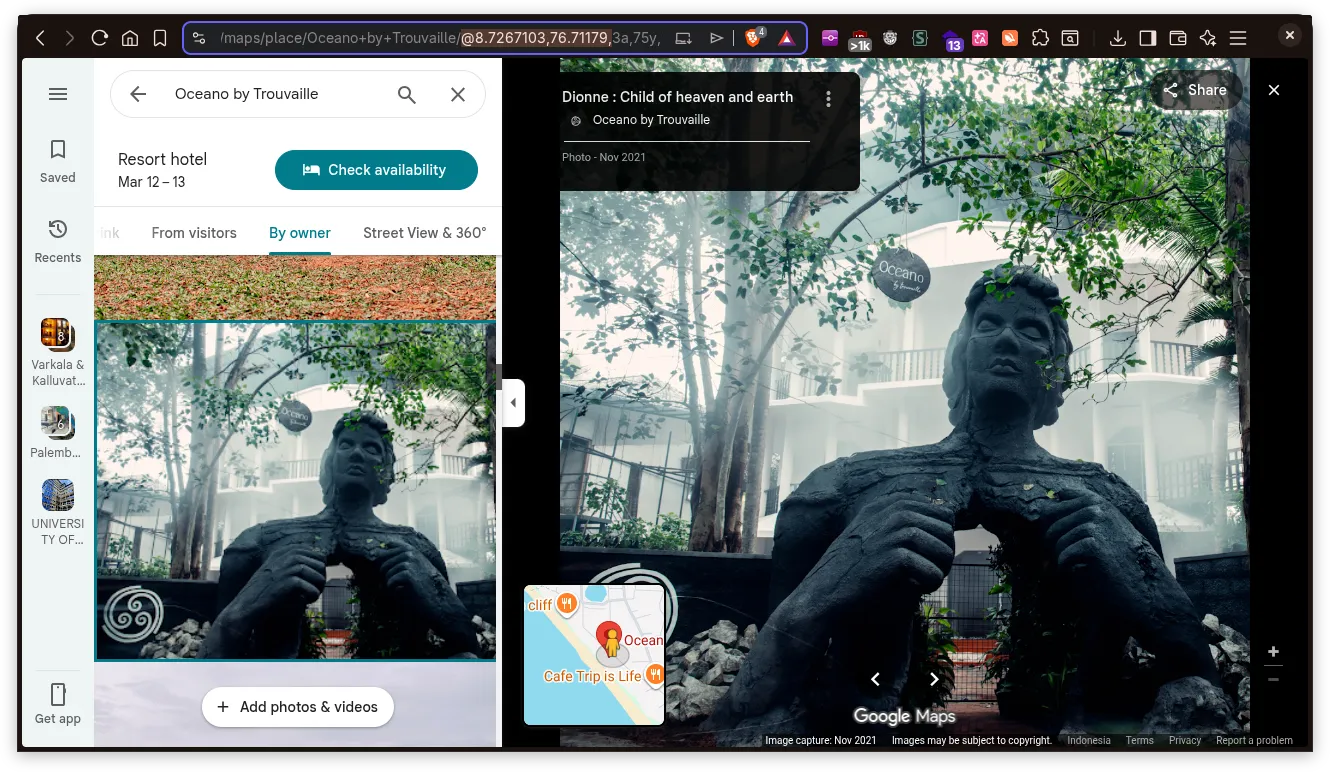
Task: Share this photo
Action: tap(1195, 90)
